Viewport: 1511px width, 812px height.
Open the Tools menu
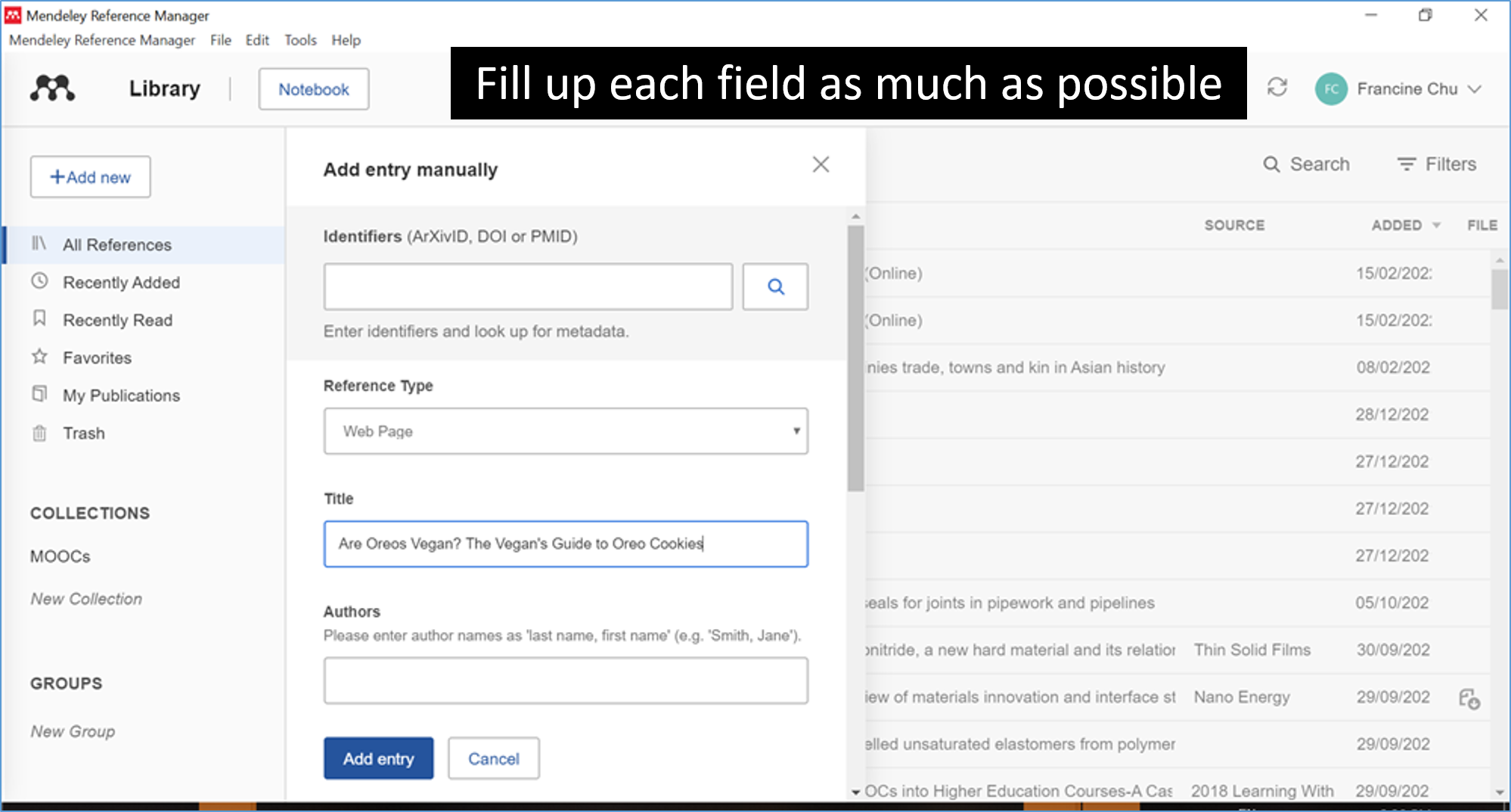click(300, 40)
